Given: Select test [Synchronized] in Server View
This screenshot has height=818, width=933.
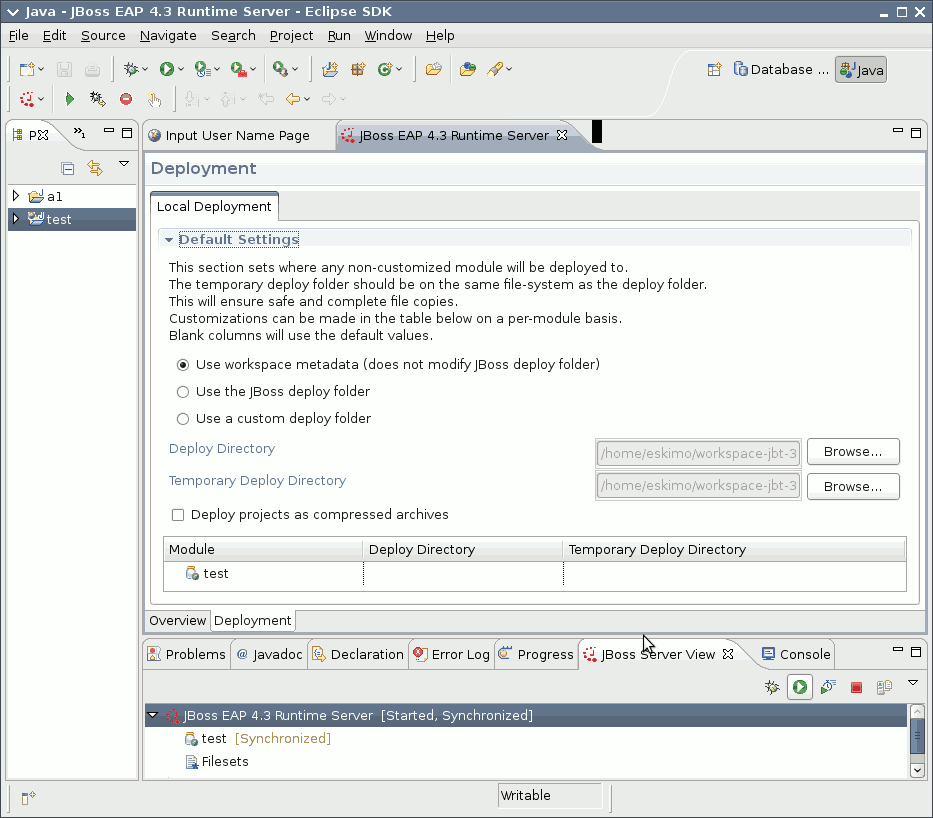Looking at the screenshot, I should [258, 738].
